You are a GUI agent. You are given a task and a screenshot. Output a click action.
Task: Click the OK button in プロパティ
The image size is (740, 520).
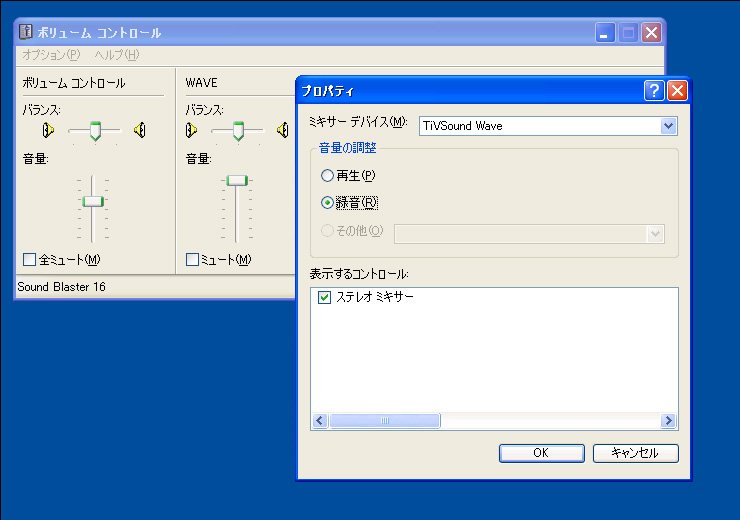coord(541,453)
